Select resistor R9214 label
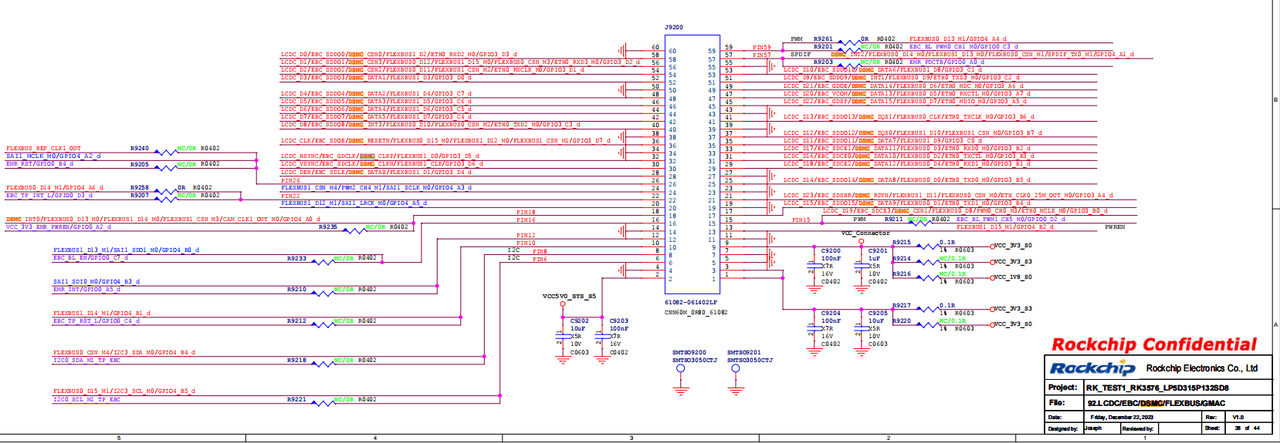Viewport: 1280px width, 443px height. [901, 258]
